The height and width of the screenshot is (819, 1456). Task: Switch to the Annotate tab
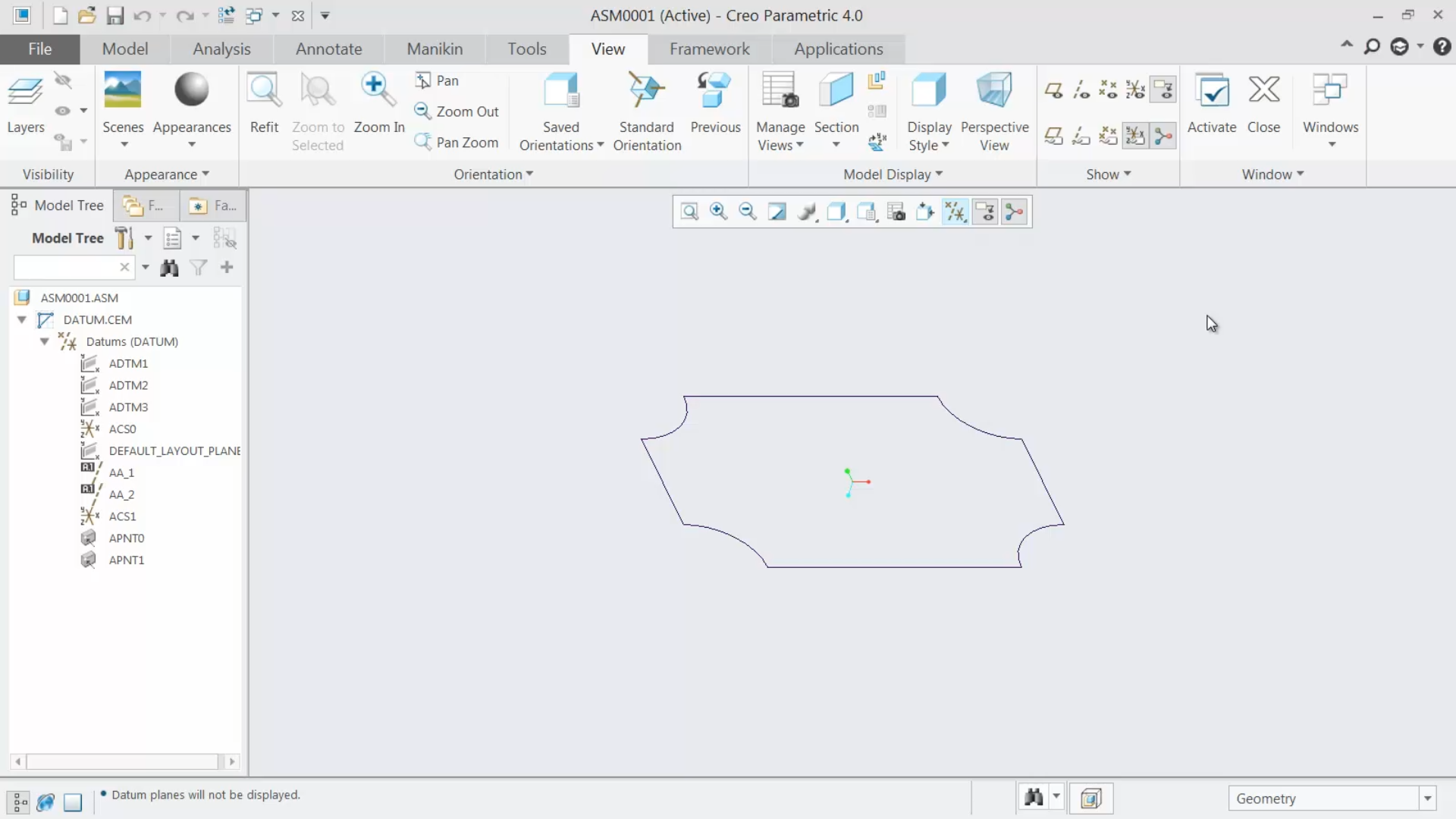coord(328,49)
